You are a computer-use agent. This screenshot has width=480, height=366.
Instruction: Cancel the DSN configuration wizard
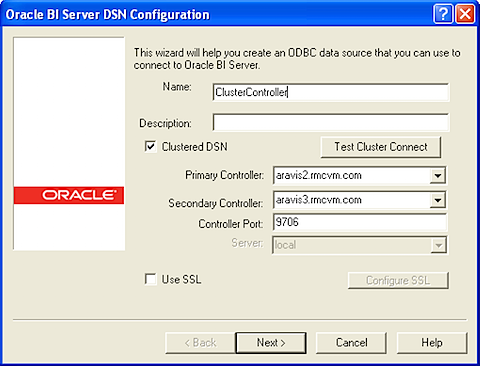tap(352, 343)
